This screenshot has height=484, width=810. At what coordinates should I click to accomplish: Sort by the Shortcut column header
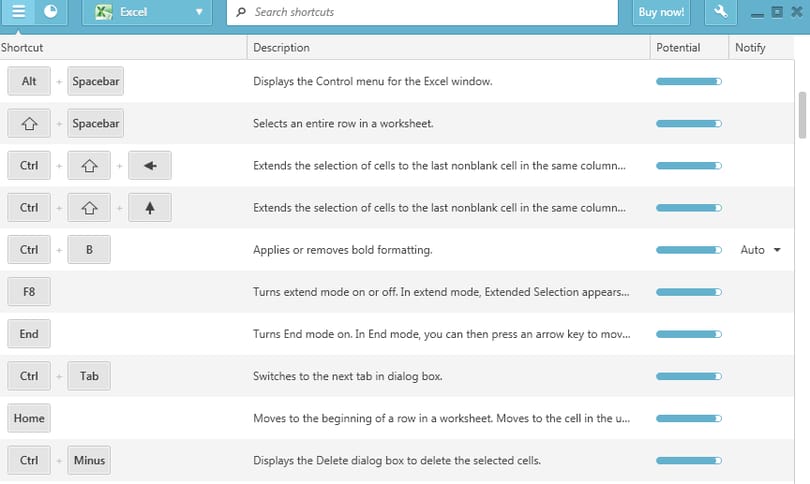[x=22, y=48]
